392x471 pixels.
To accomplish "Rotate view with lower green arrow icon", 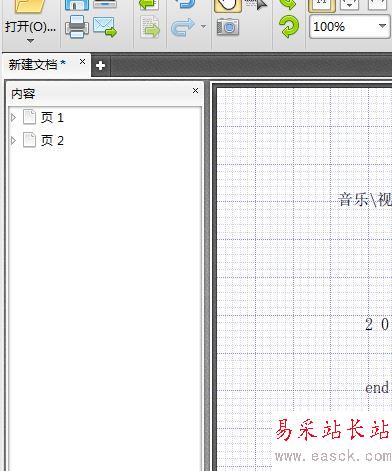I will pyautogui.click(x=289, y=27).
